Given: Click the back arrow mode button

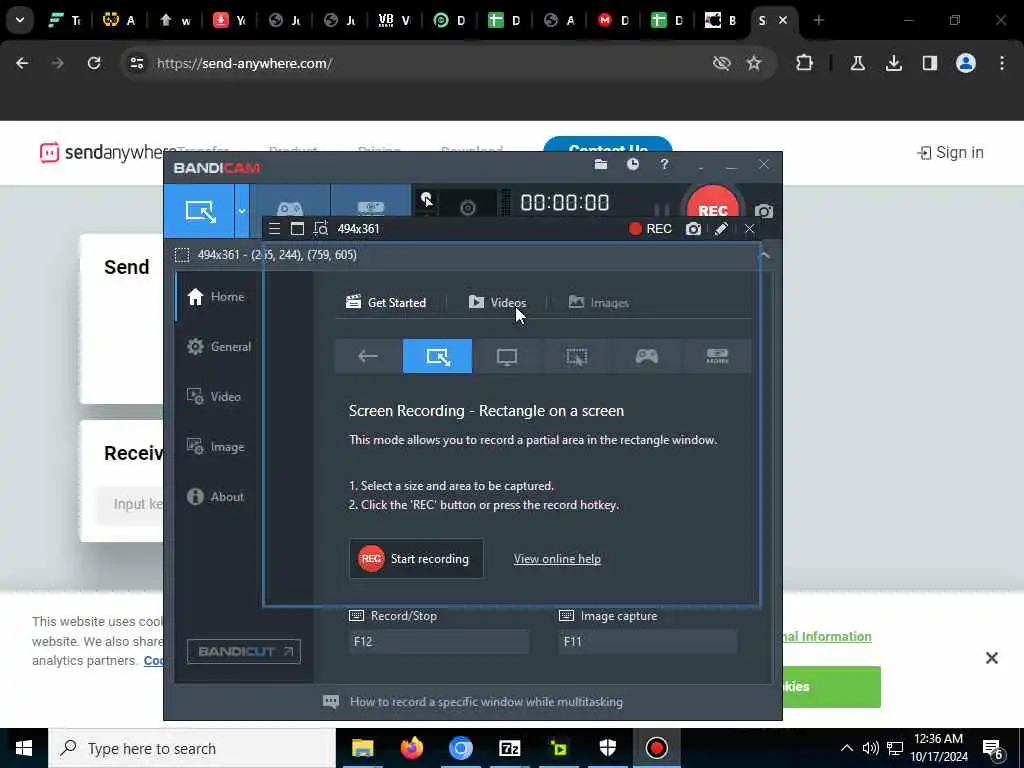Looking at the screenshot, I should tap(368, 356).
